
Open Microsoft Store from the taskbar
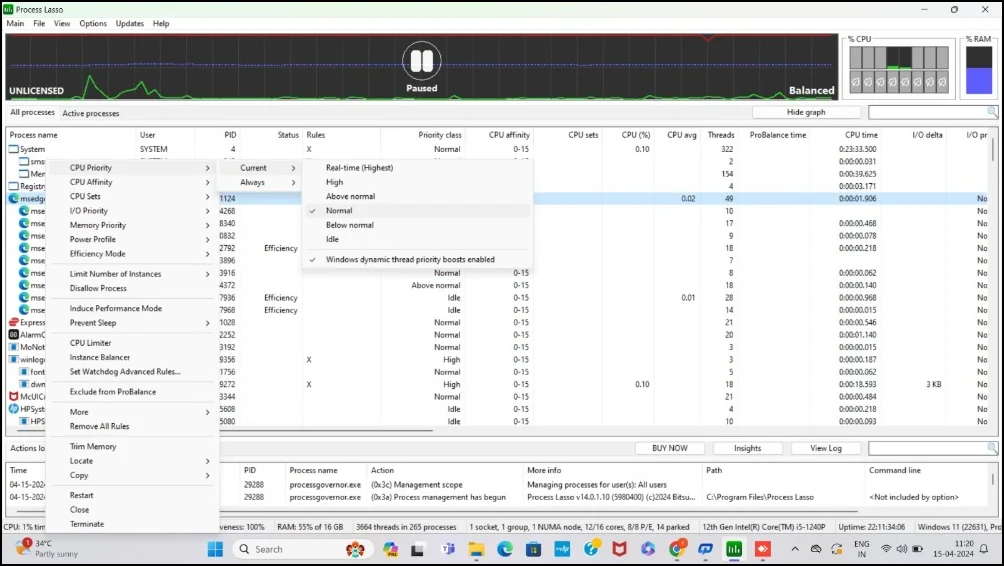pyautogui.click(x=533, y=549)
